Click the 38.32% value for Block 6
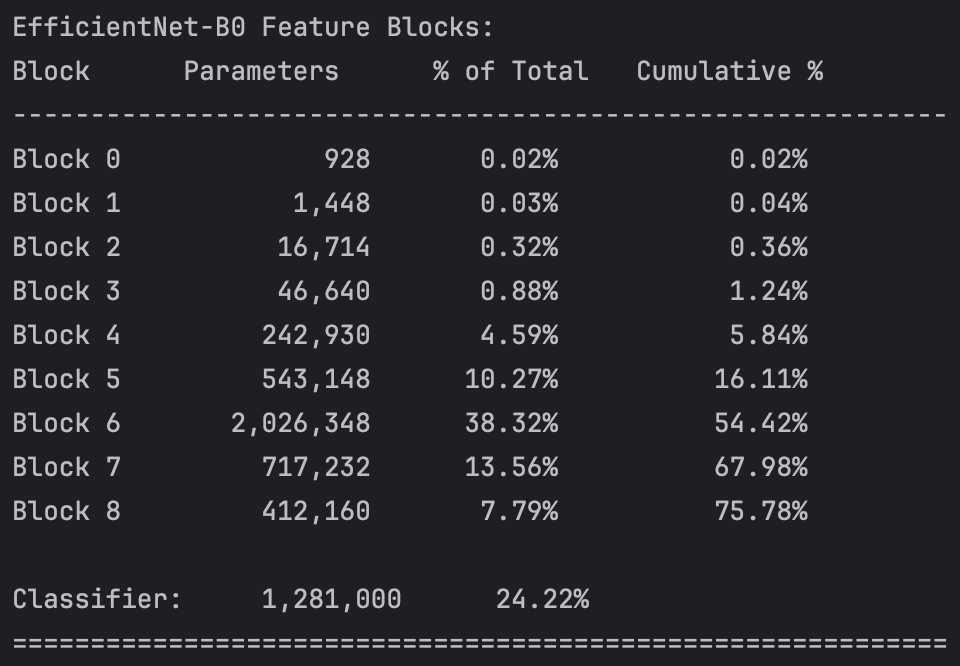 coord(511,423)
